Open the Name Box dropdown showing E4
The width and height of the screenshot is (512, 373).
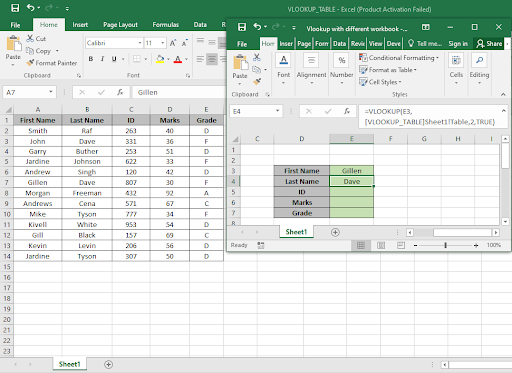point(277,111)
